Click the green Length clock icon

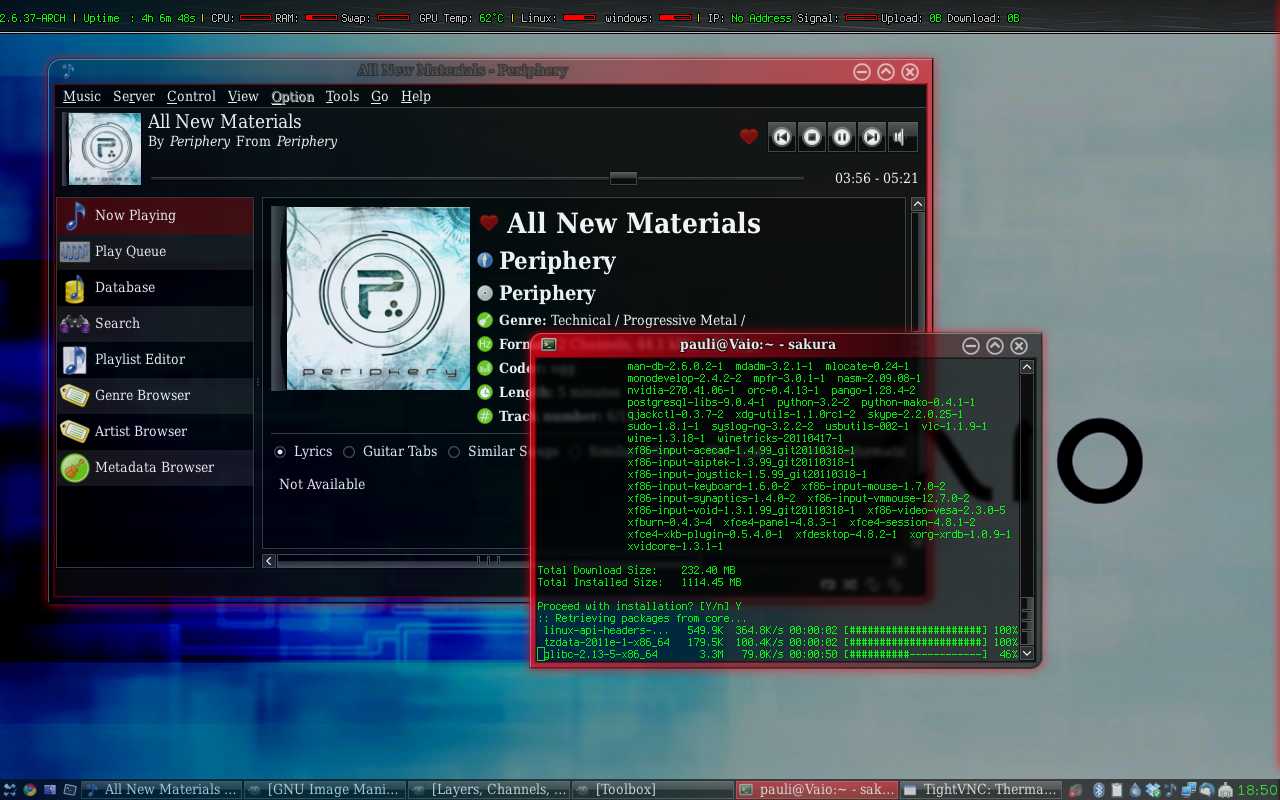485,392
